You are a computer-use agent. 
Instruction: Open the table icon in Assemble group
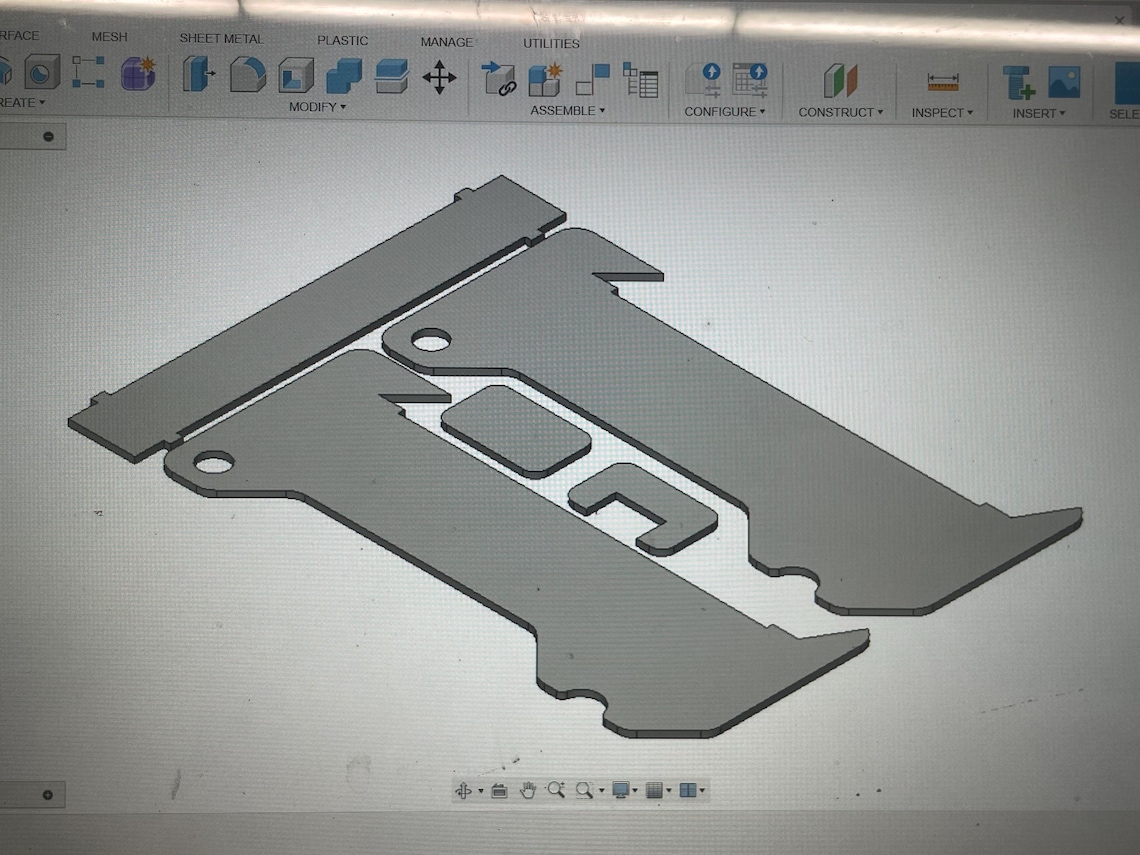click(641, 80)
